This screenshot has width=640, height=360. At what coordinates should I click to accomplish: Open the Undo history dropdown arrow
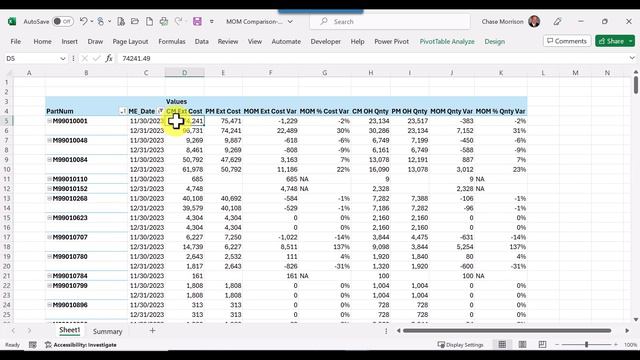(92, 21)
